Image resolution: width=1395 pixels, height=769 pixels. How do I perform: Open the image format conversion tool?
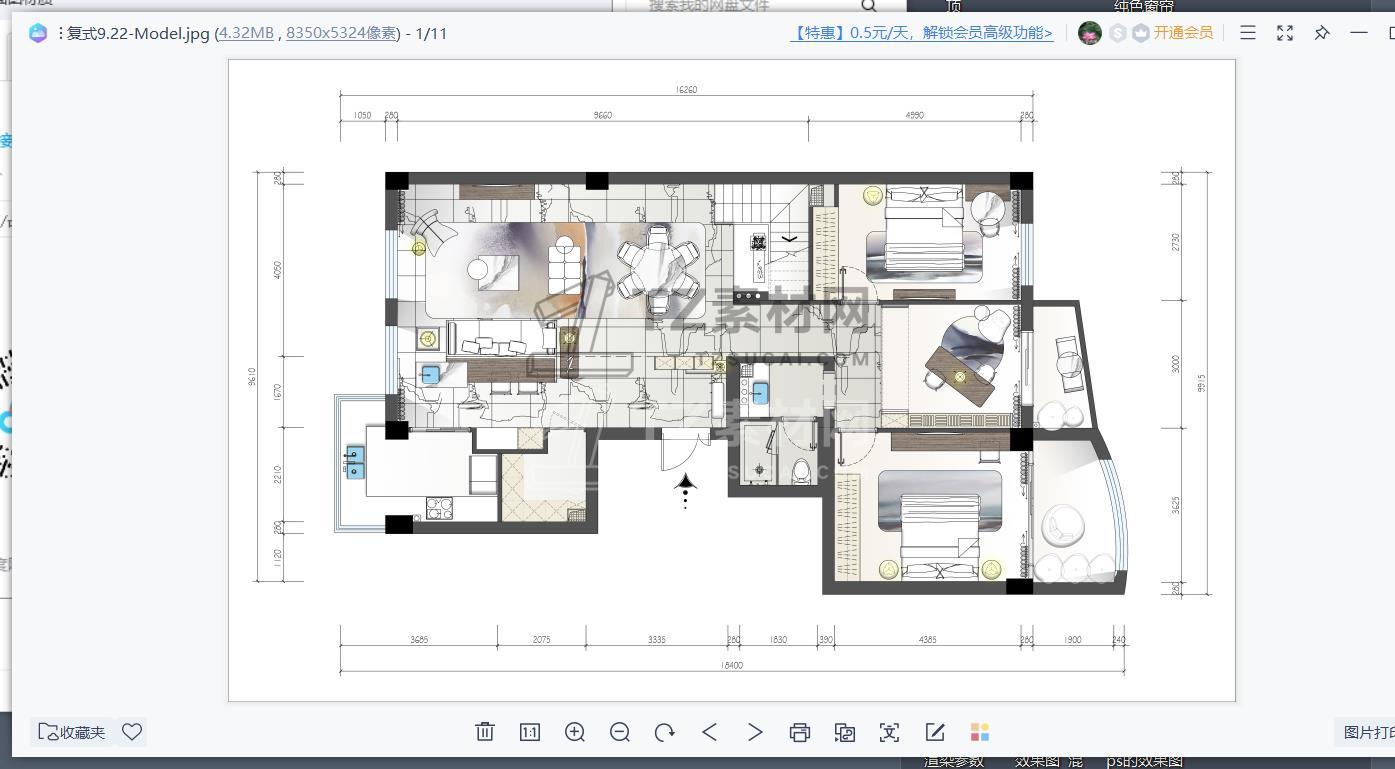pos(845,732)
